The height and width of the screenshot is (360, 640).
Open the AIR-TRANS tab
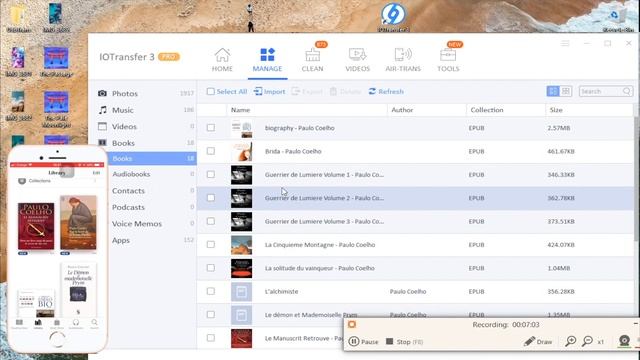click(403, 60)
